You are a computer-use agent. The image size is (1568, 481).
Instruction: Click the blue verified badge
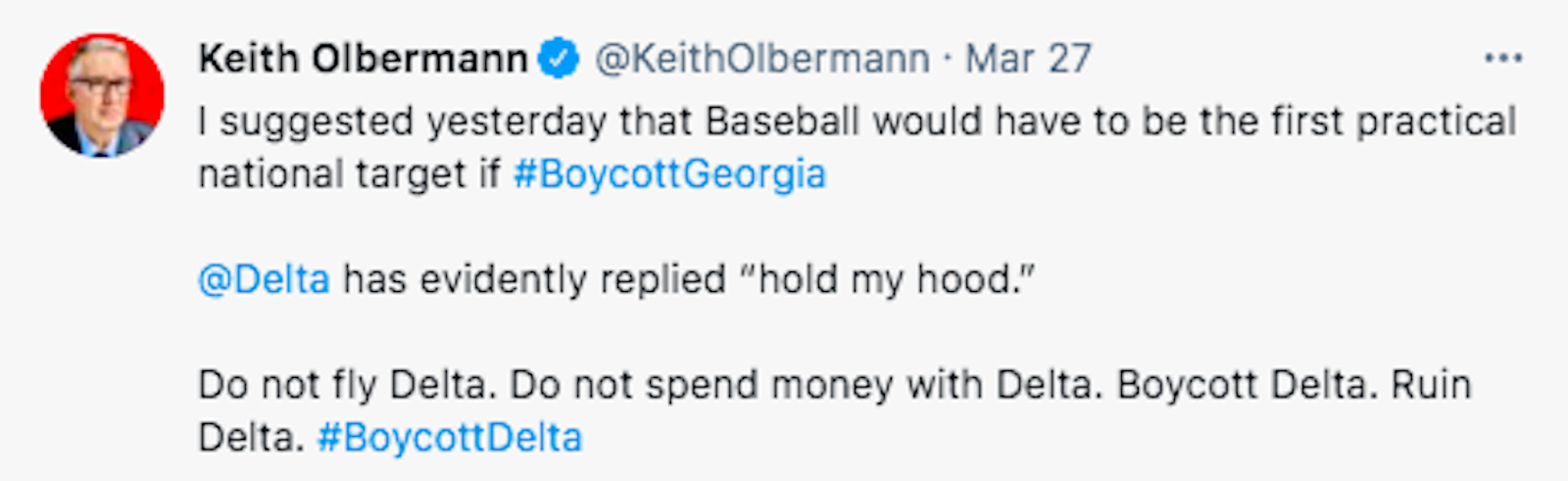pyautogui.click(x=560, y=59)
